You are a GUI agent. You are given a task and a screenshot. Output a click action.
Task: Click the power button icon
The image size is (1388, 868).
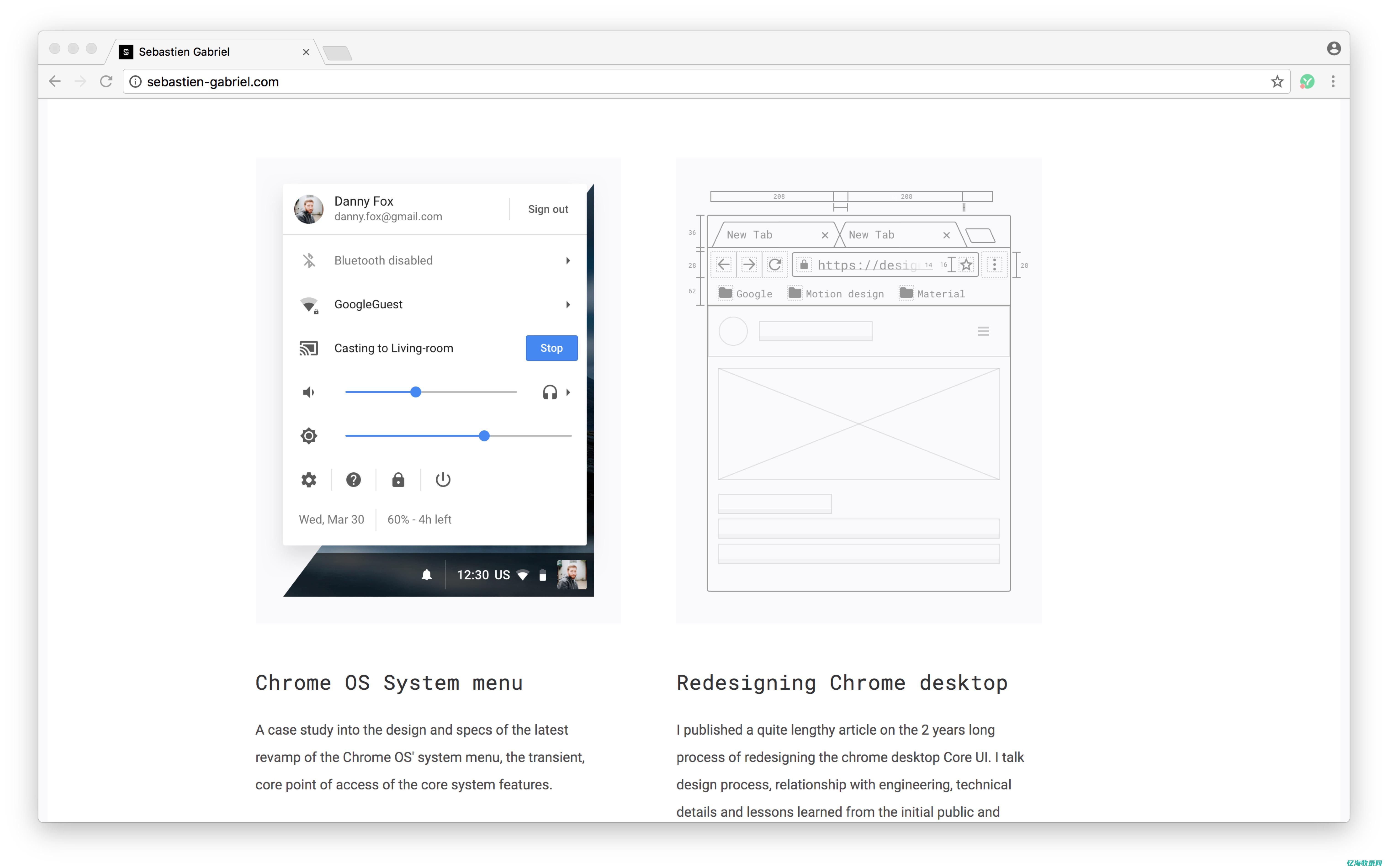443,480
